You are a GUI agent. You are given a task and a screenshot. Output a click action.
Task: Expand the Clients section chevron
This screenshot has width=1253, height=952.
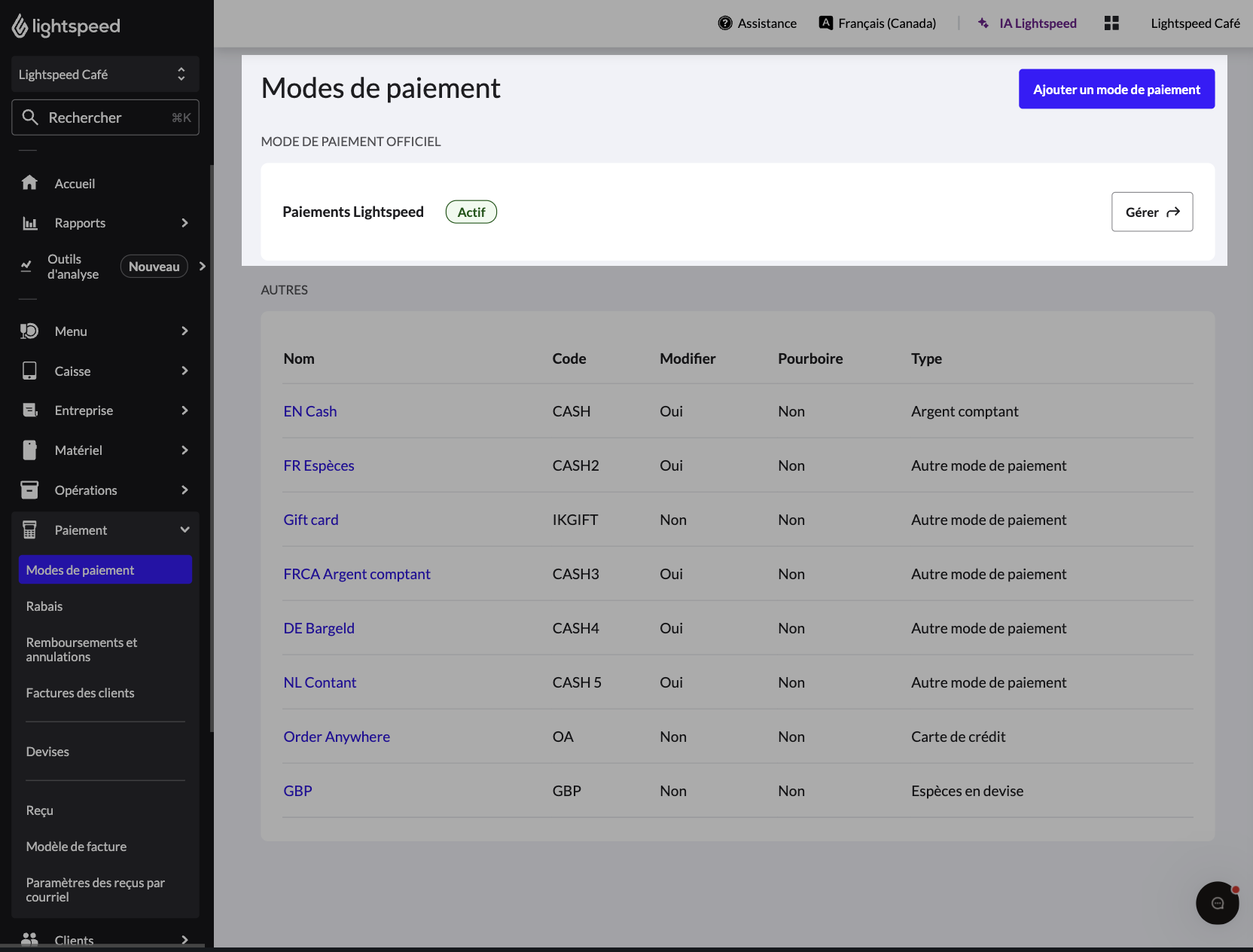184,939
